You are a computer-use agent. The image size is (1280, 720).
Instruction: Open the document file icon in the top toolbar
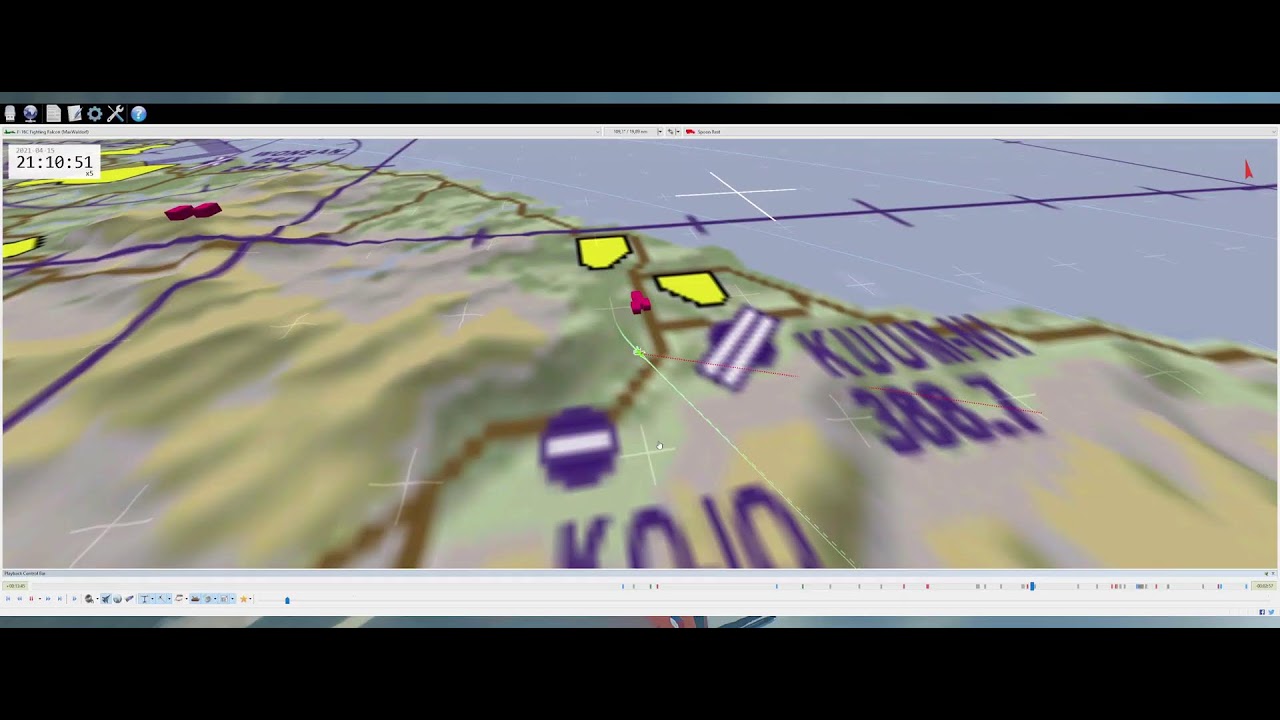[53, 114]
